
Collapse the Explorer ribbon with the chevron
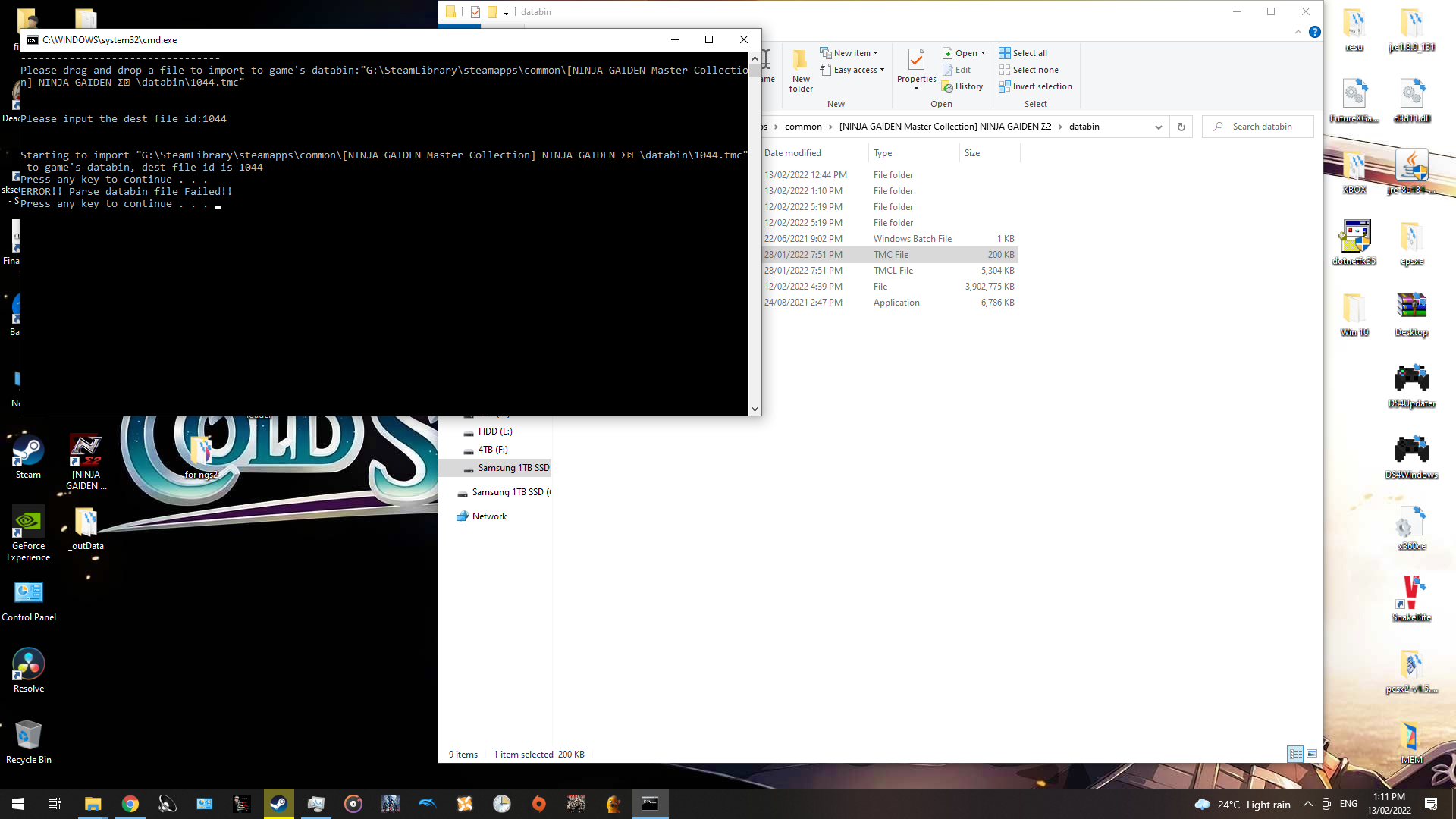click(x=1298, y=32)
